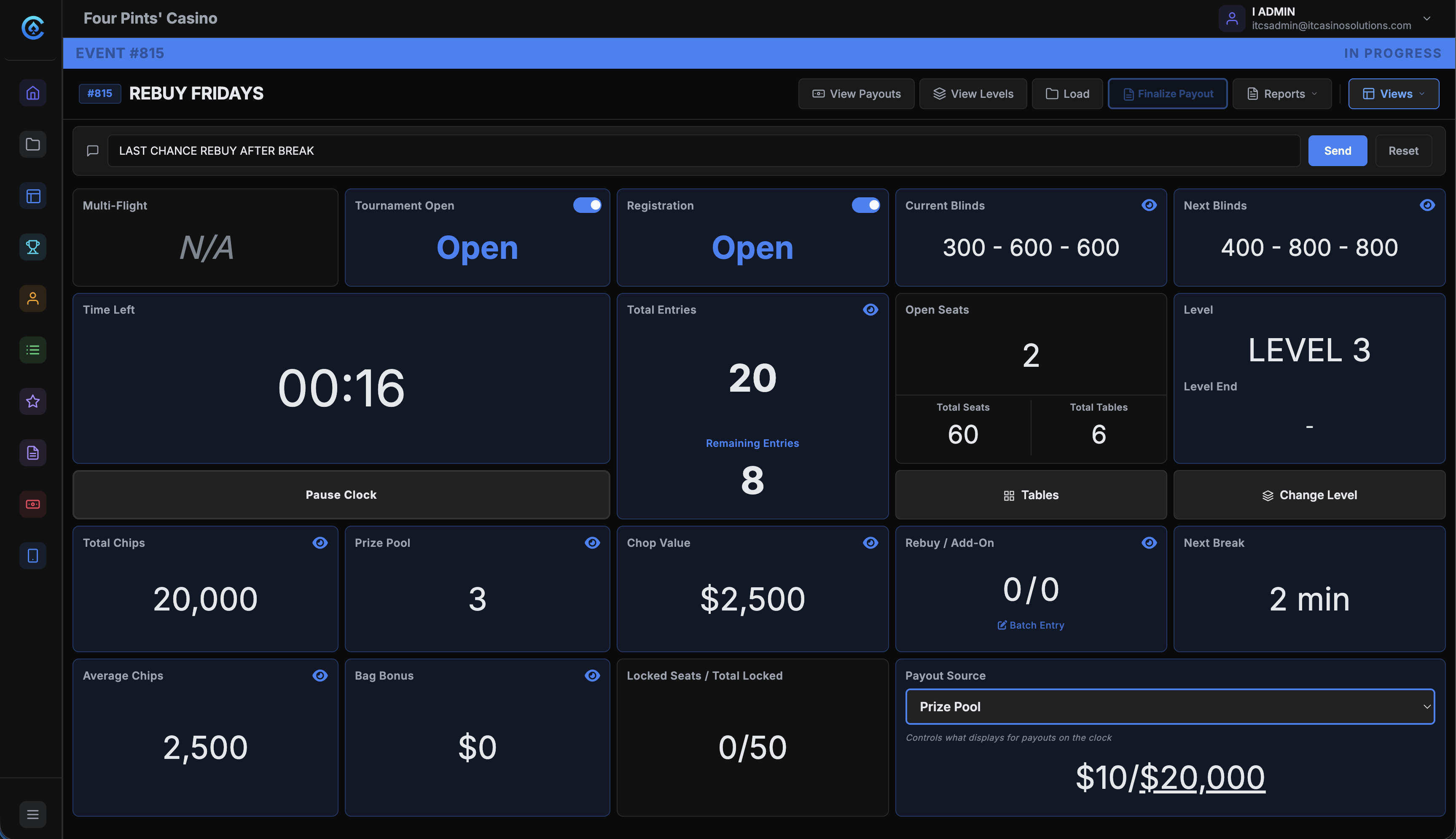Open the red voucher icon in the sidebar
This screenshot has height=839, width=1456.
pyautogui.click(x=32, y=504)
